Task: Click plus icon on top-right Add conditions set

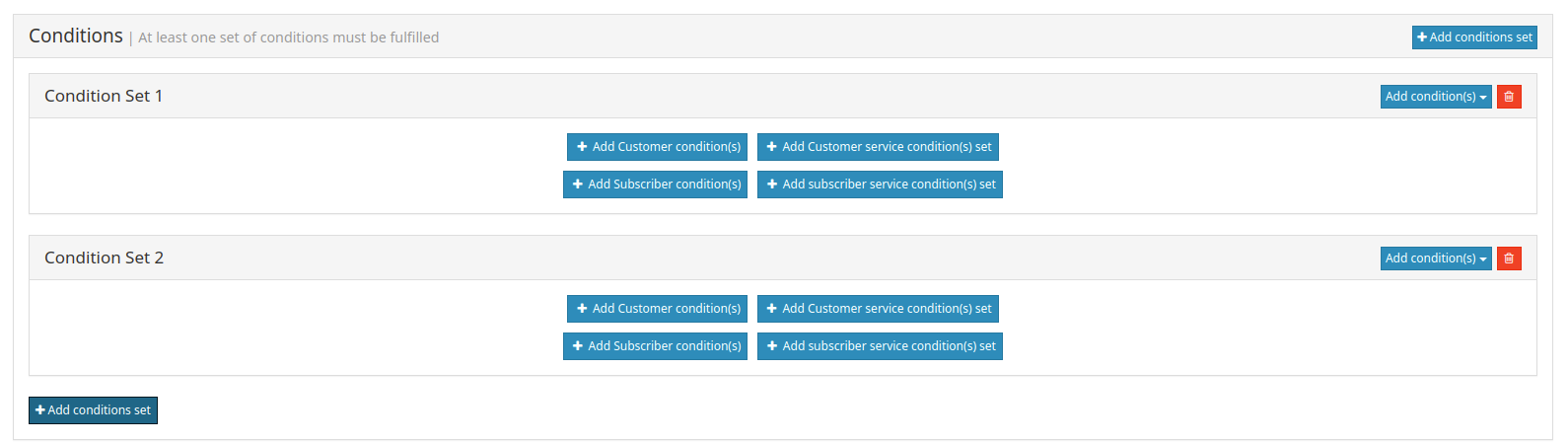Action: [1422, 37]
